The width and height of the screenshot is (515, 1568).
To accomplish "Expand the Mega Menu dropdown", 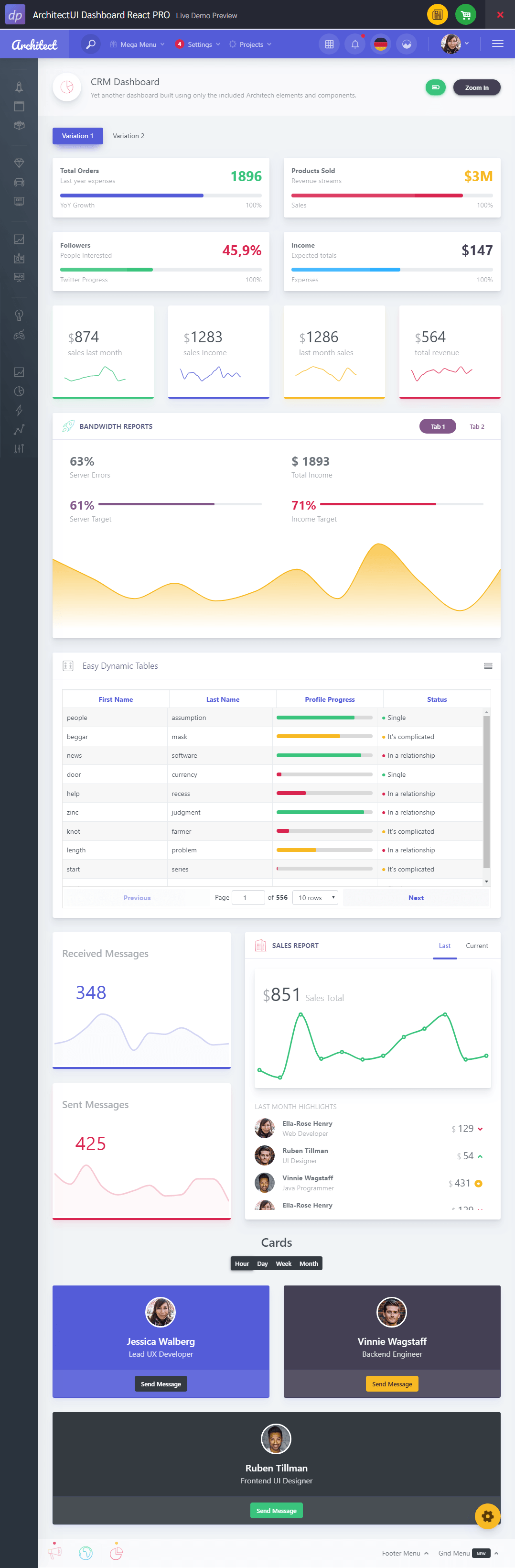I will tap(138, 44).
